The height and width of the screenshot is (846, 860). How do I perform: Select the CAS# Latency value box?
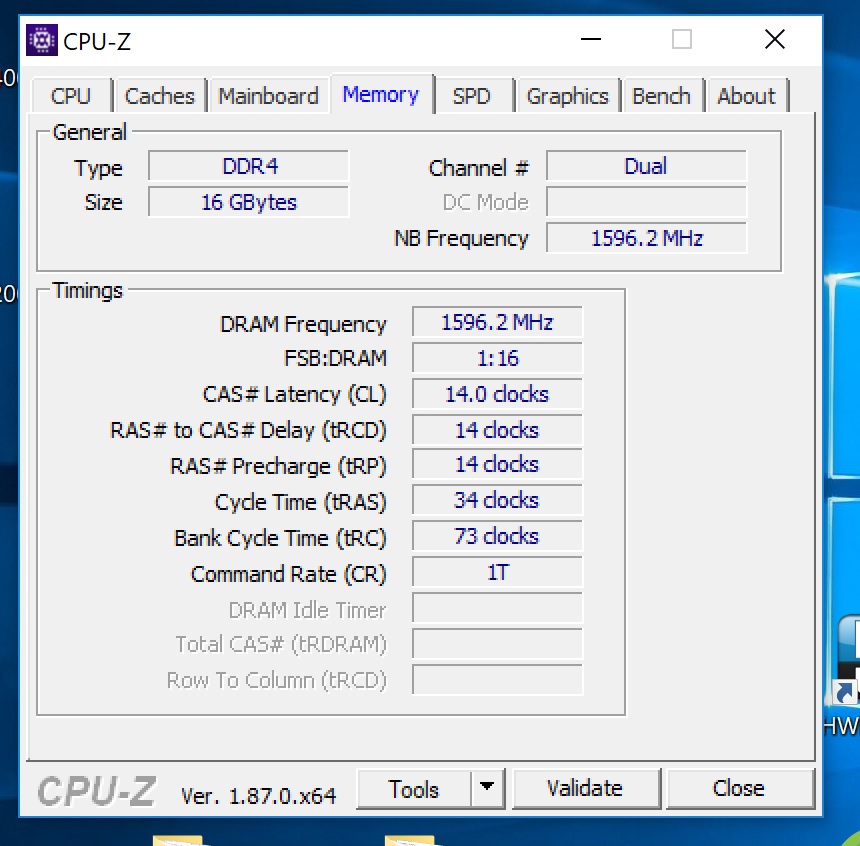496,394
